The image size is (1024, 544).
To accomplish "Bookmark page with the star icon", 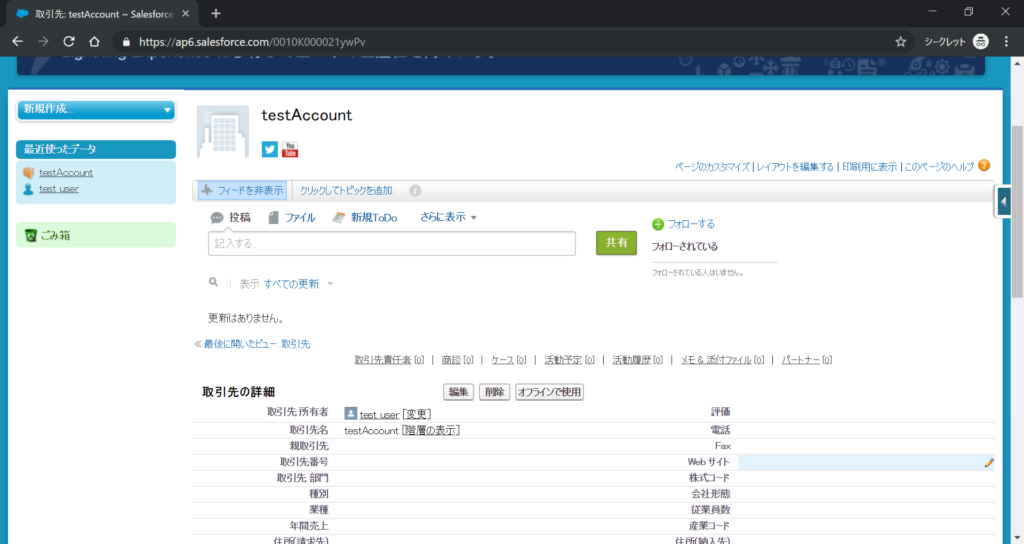I will coord(900,42).
